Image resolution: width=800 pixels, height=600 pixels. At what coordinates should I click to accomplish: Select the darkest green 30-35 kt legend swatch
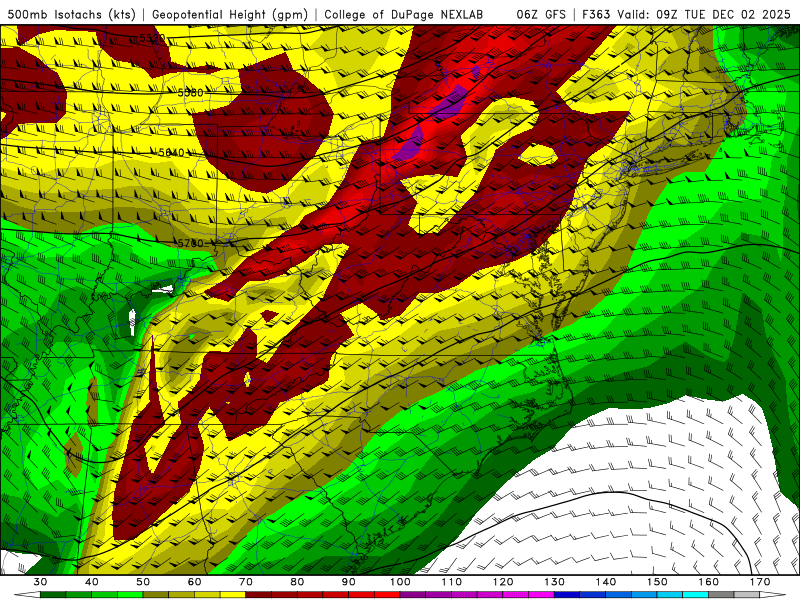(53, 595)
